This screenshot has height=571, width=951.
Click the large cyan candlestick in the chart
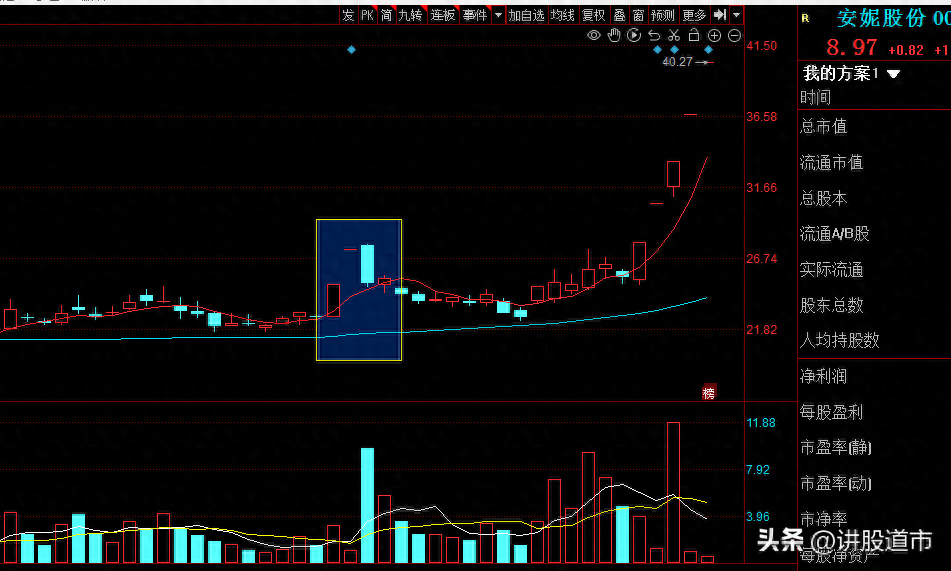(x=368, y=264)
